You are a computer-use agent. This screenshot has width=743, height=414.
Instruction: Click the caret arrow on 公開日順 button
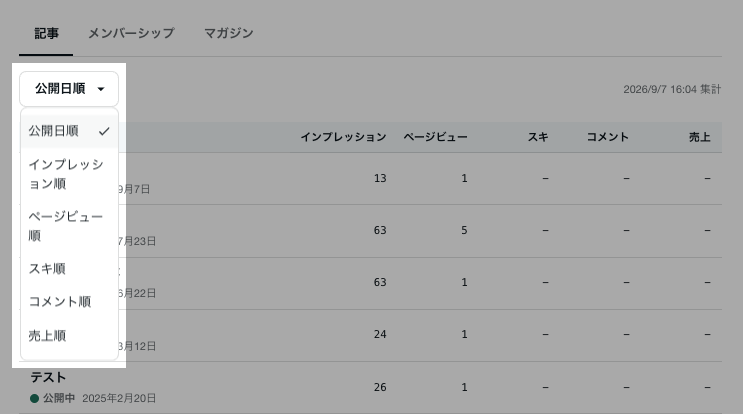point(100,89)
